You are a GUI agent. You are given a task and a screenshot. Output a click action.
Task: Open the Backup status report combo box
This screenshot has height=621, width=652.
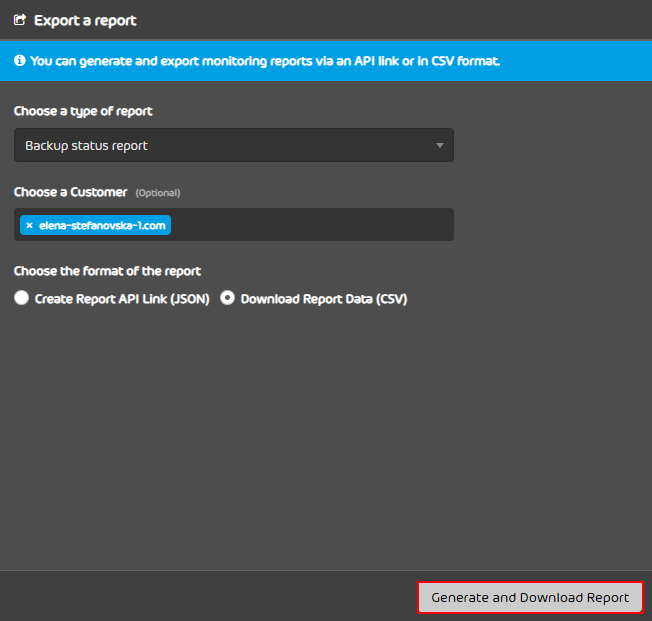click(234, 145)
